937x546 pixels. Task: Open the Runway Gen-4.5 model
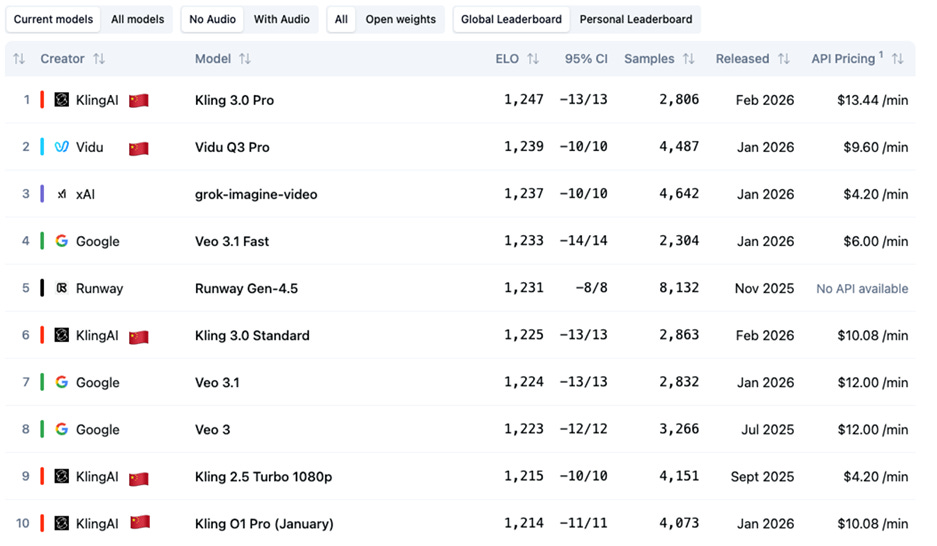246,288
